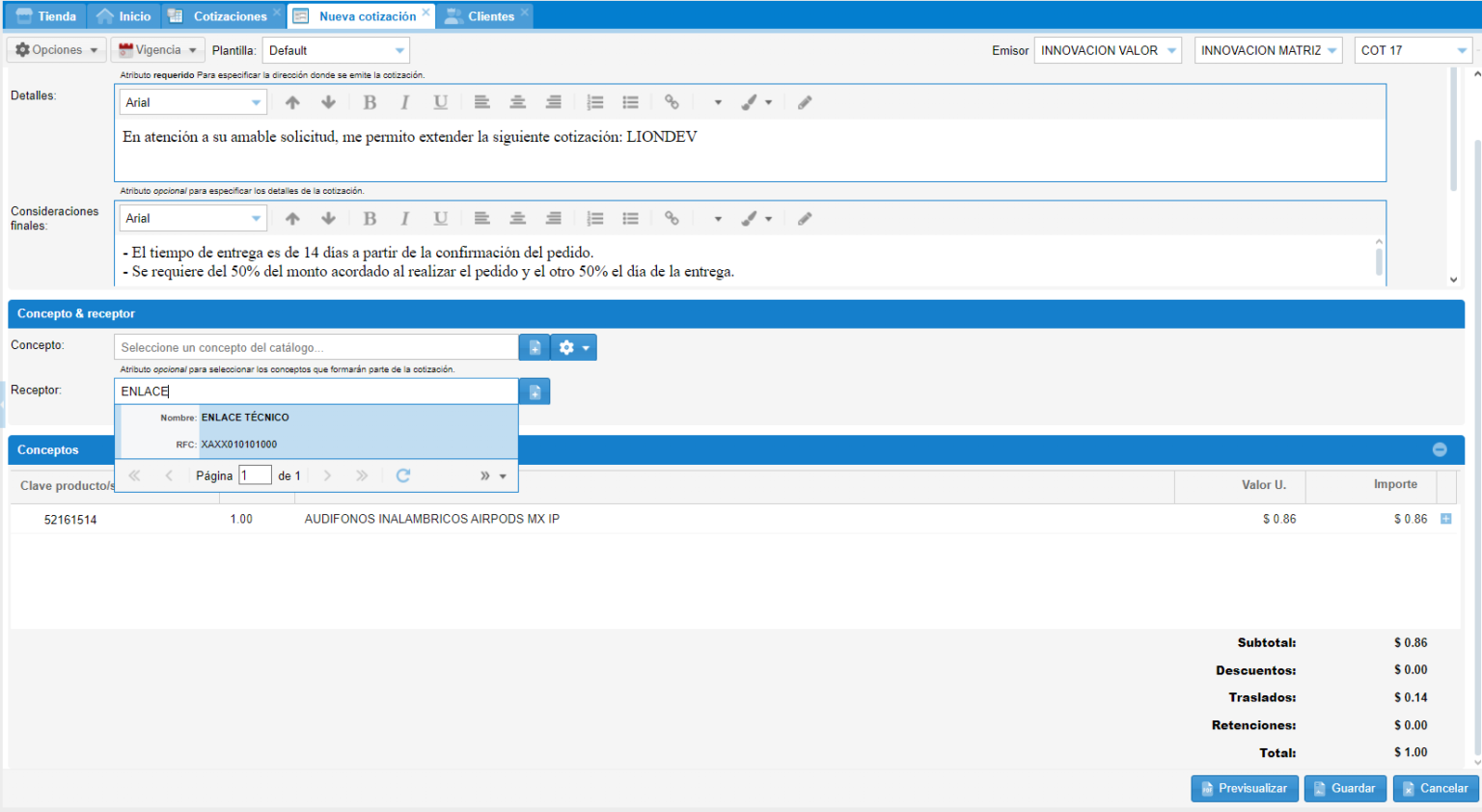Toggle italic in the Detalles editor toolbar

point(405,102)
